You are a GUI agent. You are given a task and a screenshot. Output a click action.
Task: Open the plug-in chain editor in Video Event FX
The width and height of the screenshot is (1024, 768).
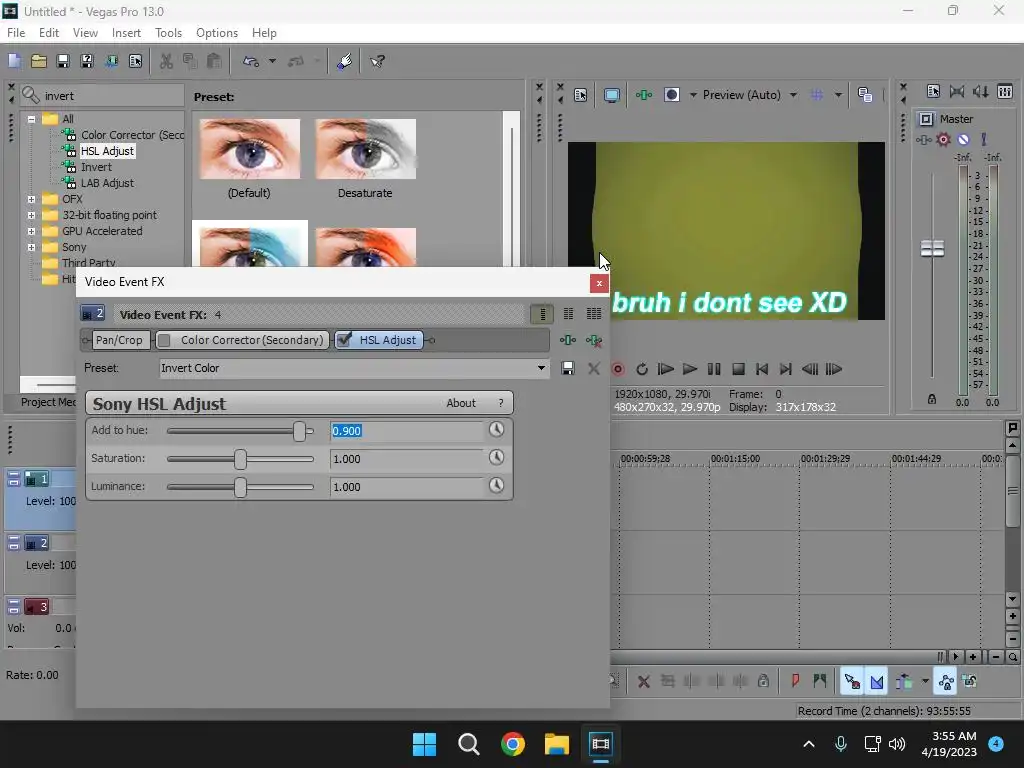568,340
